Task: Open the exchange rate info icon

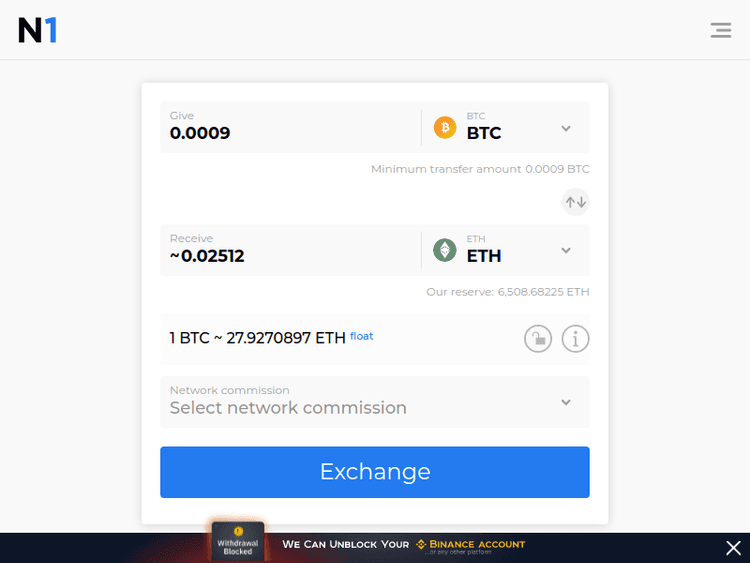Action: pos(575,339)
